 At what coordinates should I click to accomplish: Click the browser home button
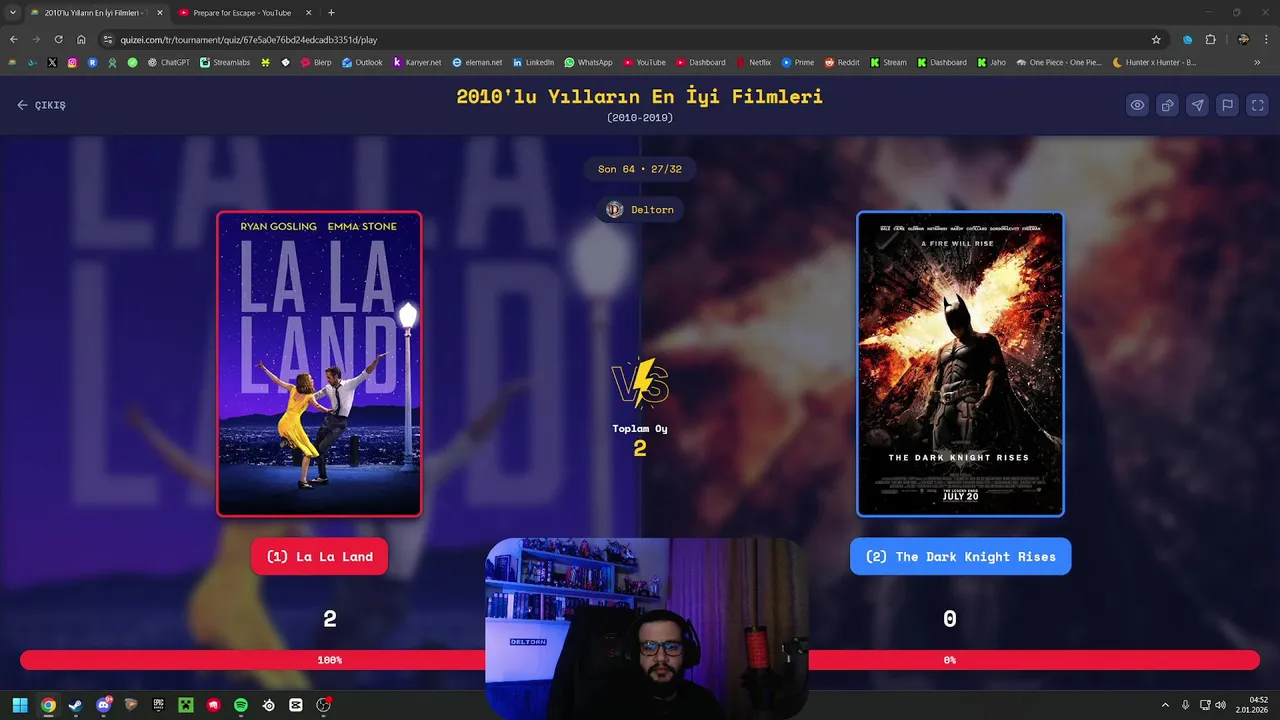81,40
